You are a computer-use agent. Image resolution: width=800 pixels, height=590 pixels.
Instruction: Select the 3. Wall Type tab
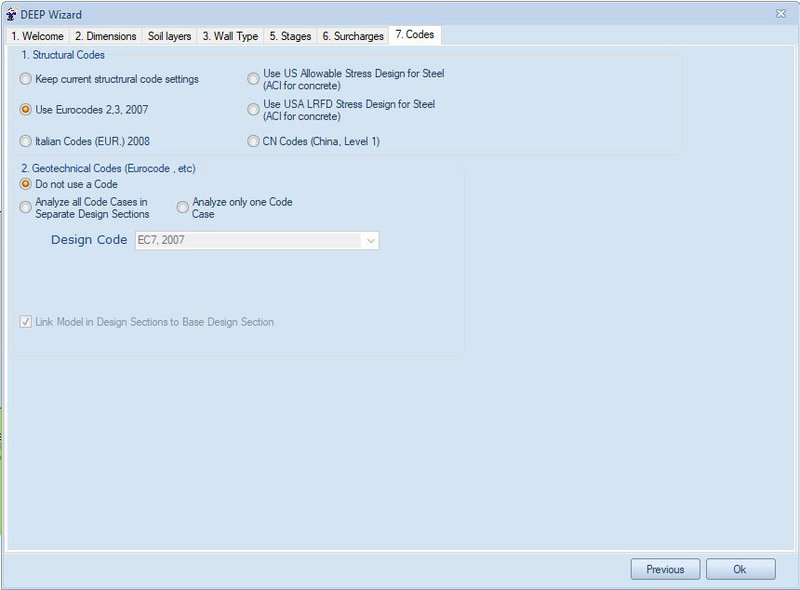(x=230, y=36)
